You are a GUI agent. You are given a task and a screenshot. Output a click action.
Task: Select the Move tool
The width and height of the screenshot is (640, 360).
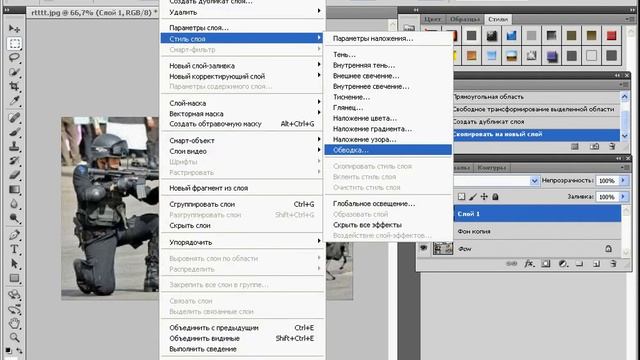coord(14,29)
